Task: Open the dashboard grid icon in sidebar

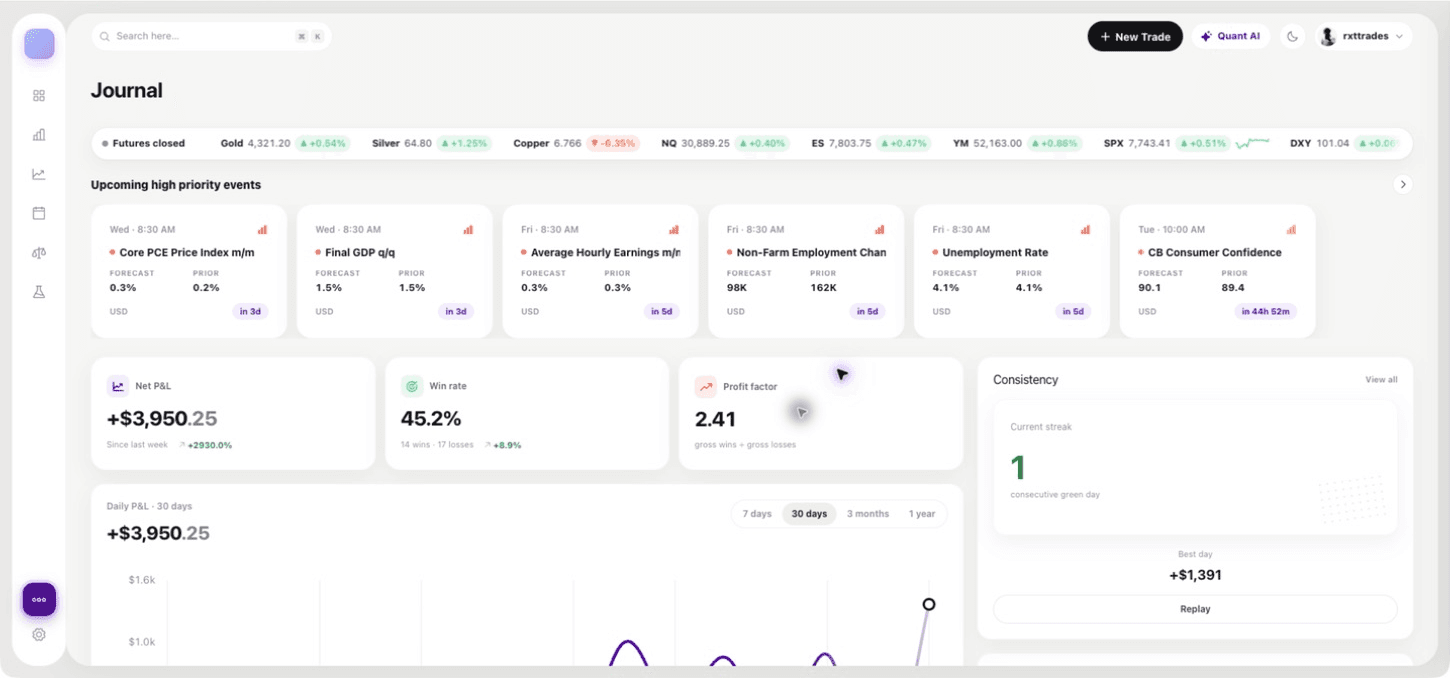Action: tap(39, 96)
